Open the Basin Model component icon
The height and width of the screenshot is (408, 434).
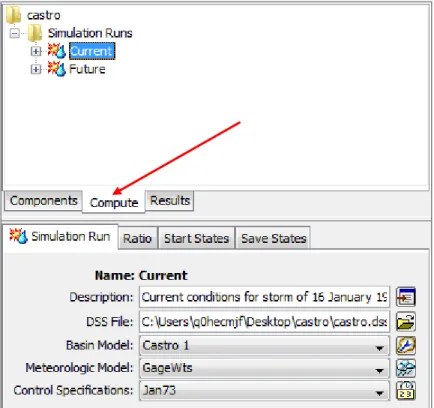pyautogui.click(x=406, y=345)
